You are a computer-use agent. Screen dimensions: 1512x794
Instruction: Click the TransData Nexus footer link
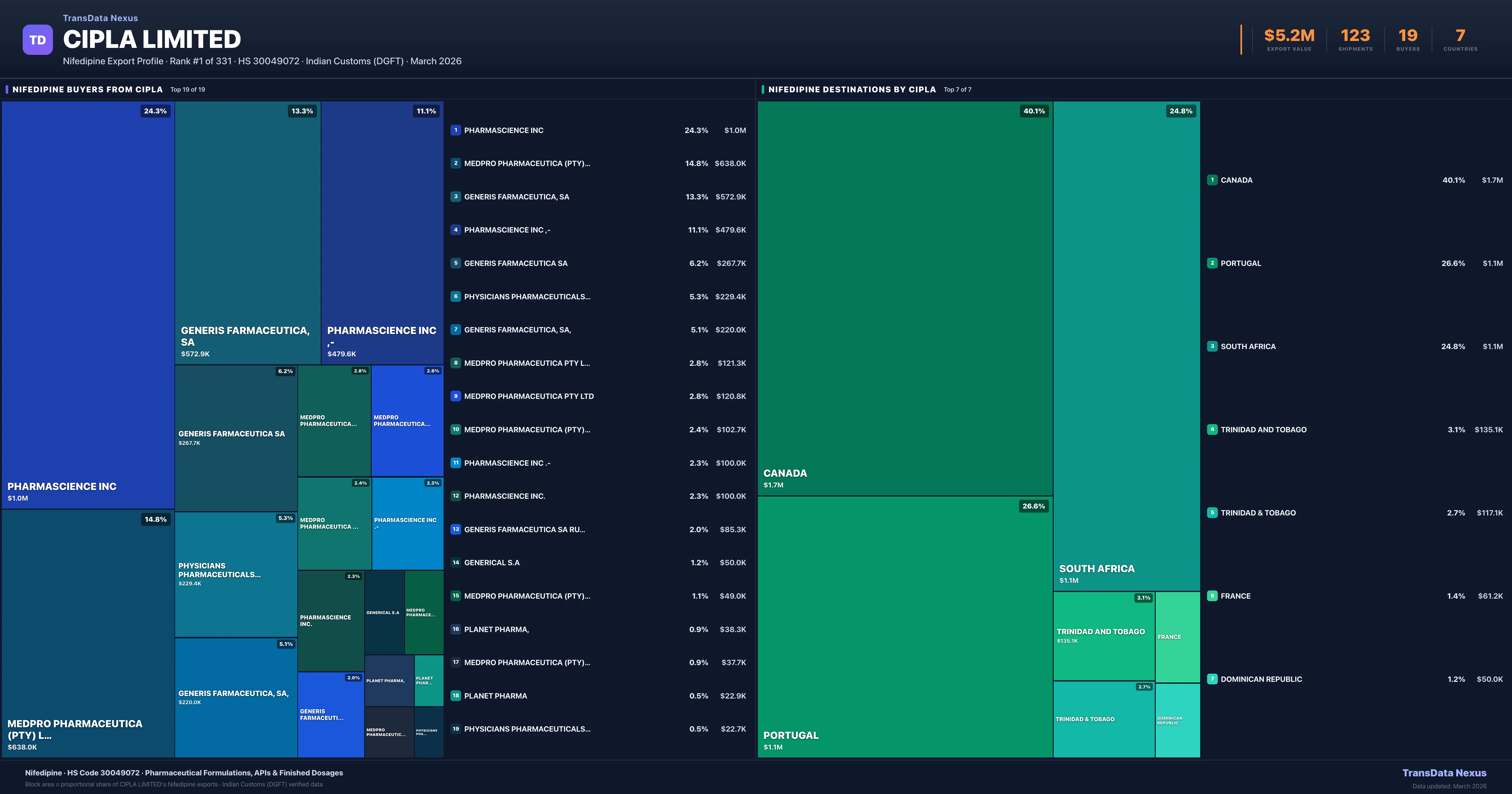[x=1444, y=773]
